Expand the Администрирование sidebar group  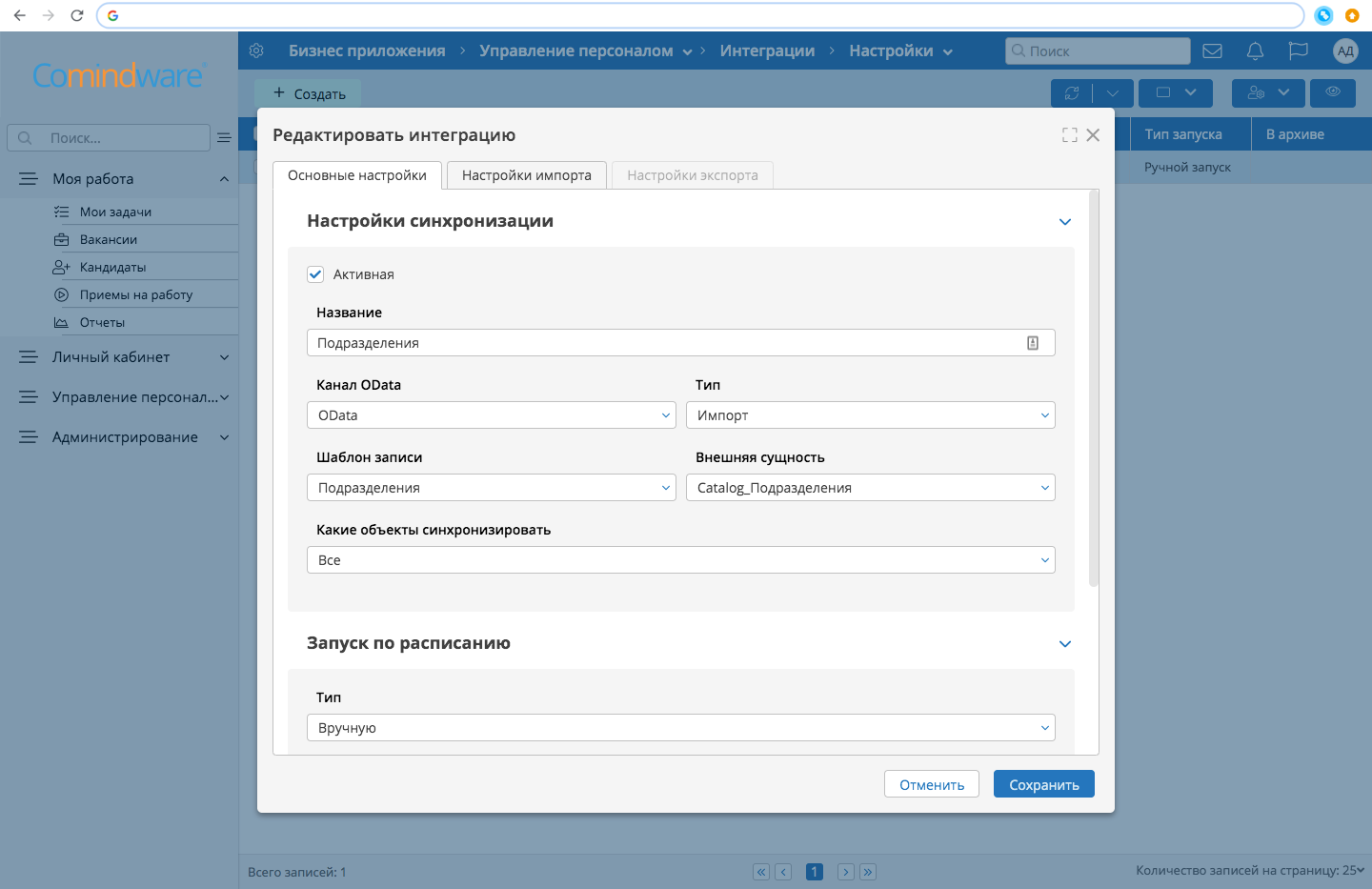tap(224, 437)
